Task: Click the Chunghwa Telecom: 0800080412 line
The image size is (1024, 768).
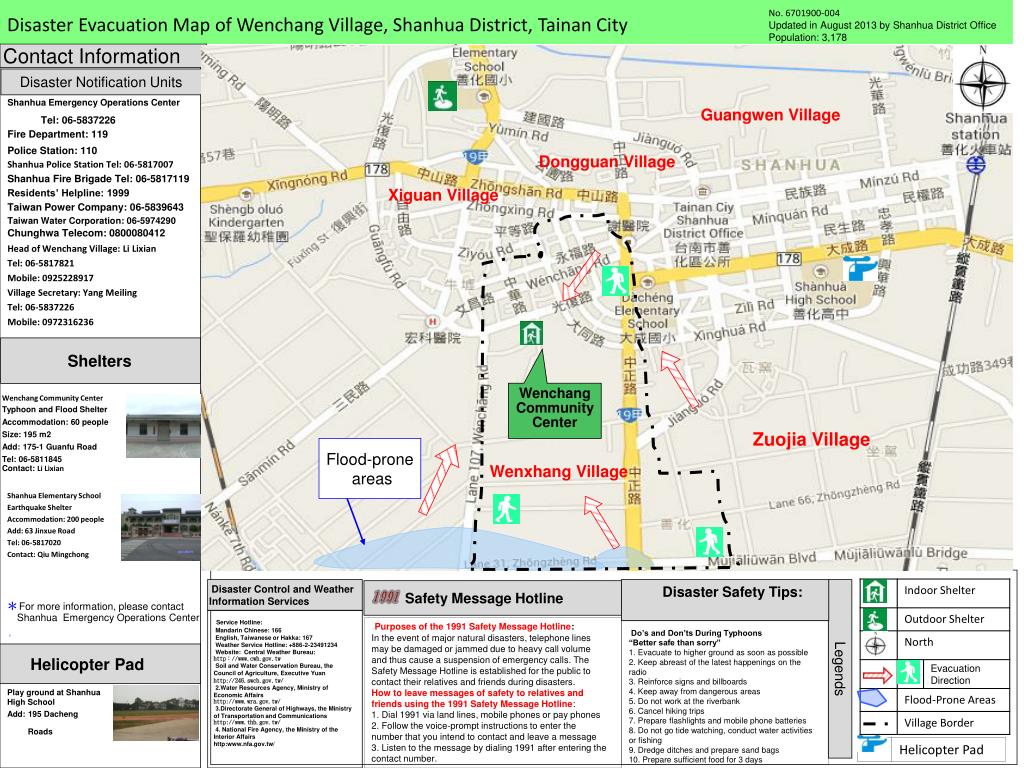Action: point(86,233)
